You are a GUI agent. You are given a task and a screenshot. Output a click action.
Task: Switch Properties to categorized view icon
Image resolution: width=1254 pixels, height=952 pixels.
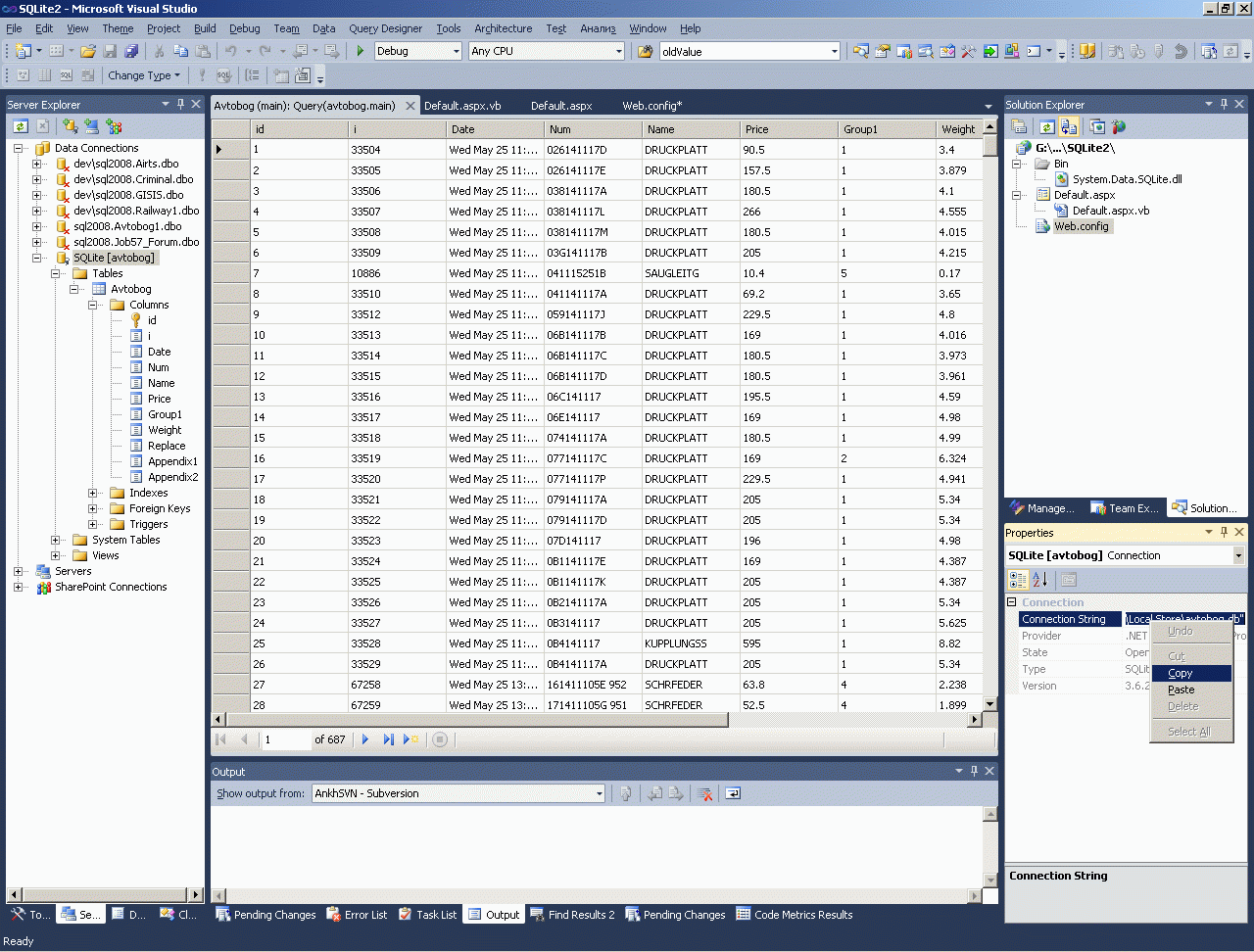tap(1019, 580)
